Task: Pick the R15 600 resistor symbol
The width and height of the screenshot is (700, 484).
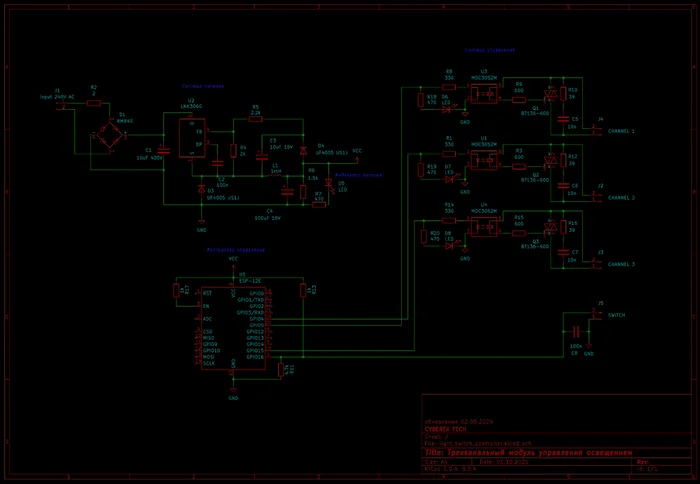Action: point(519,234)
